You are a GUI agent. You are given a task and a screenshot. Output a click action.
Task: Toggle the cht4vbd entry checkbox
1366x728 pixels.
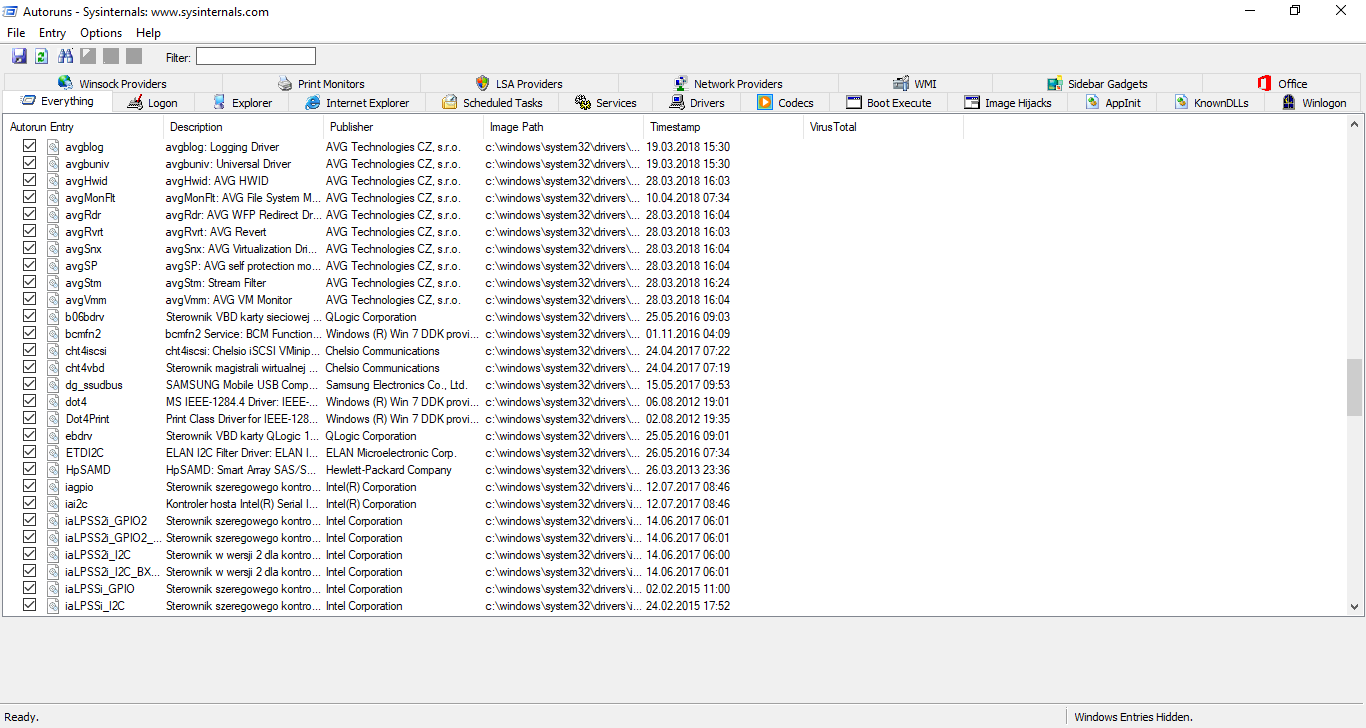coord(29,367)
